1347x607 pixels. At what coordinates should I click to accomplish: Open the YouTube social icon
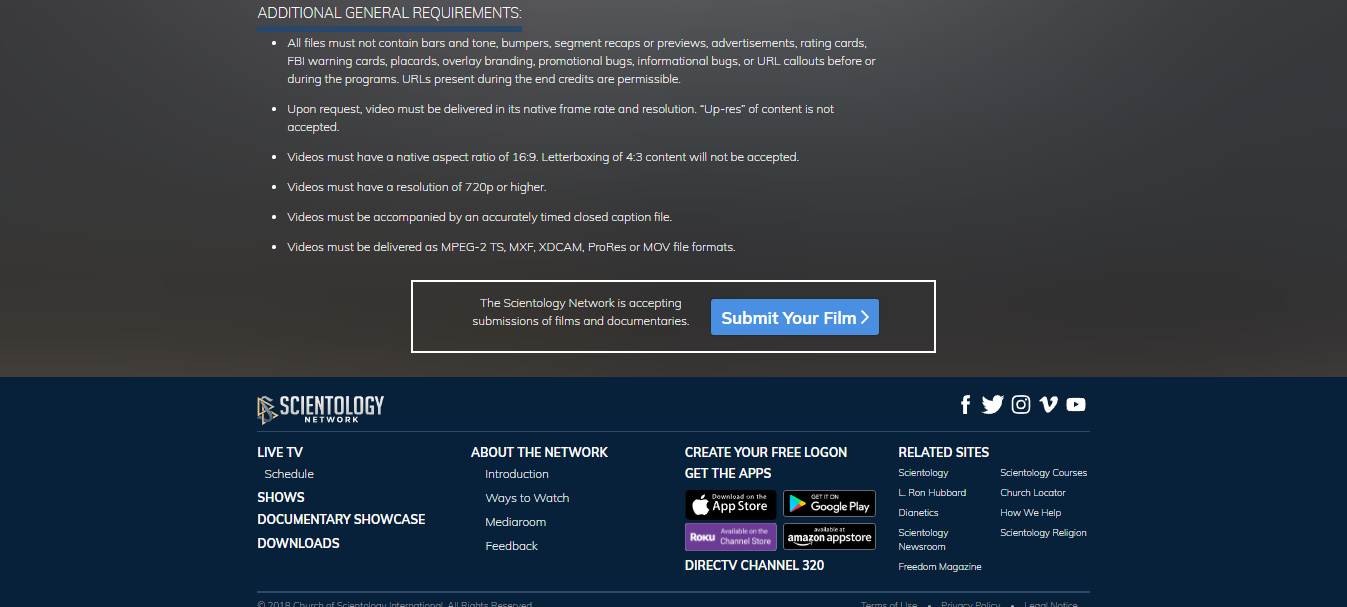1076,405
